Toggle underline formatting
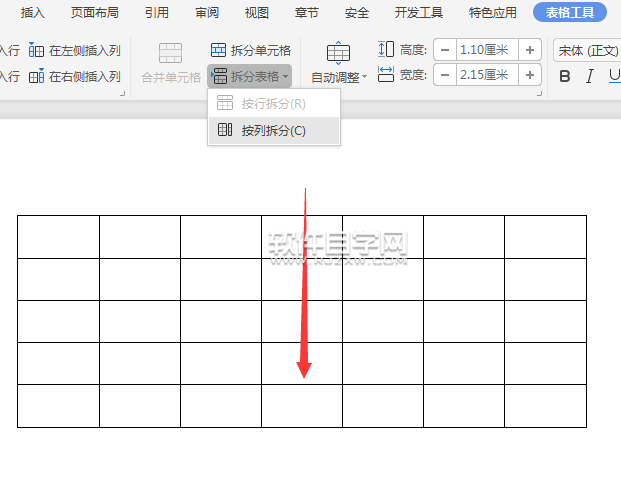Image resolution: width=621 pixels, height=500 pixels. [614, 75]
